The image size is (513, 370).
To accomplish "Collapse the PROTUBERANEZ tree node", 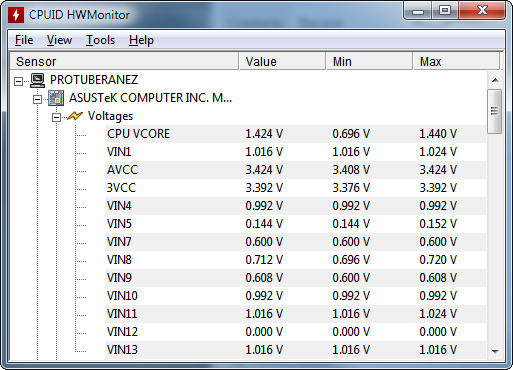I will click(x=19, y=81).
